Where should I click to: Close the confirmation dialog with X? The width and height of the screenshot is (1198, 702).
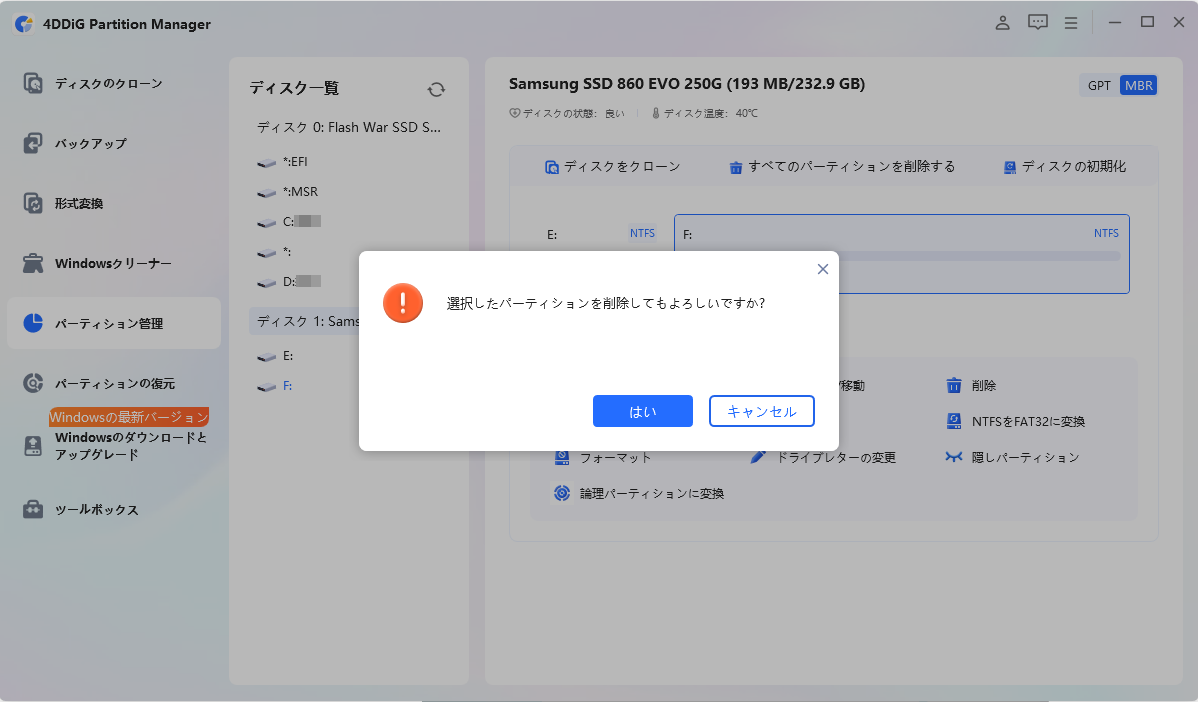click(823, 269)
